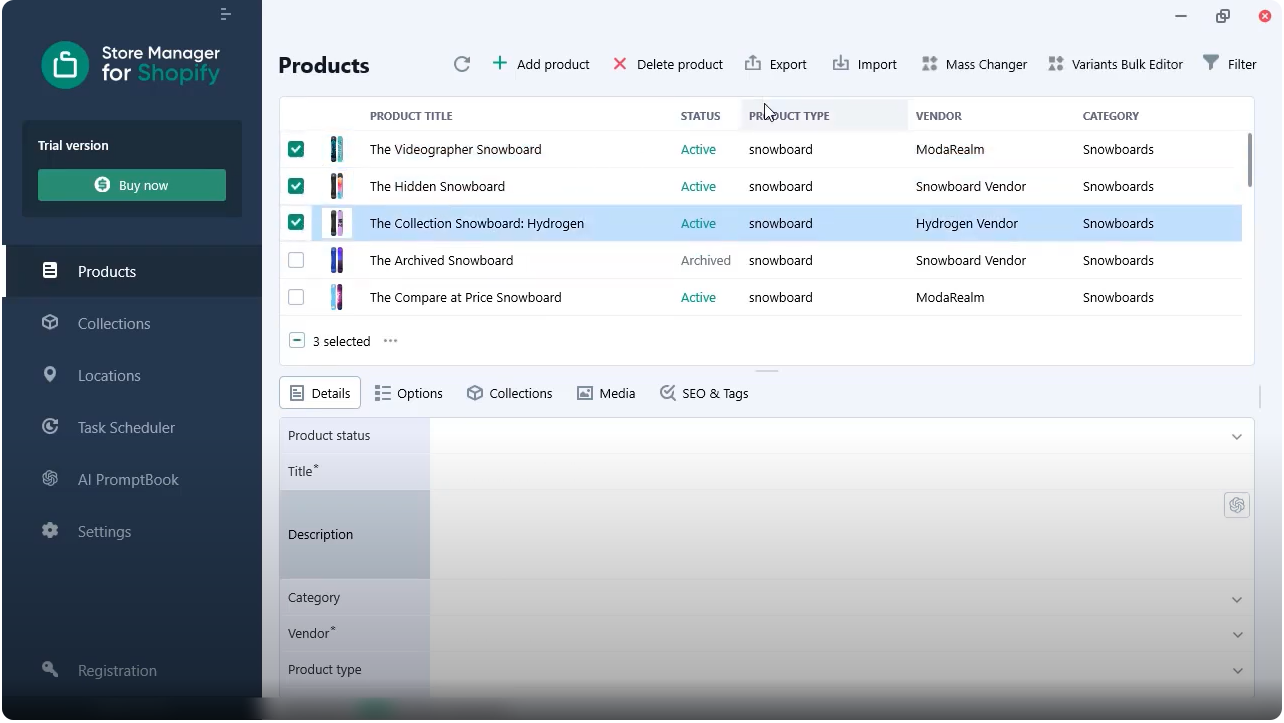Screen dimensions: 1284x723
Task: Open the Filter panel
Action: [1229, 64]
